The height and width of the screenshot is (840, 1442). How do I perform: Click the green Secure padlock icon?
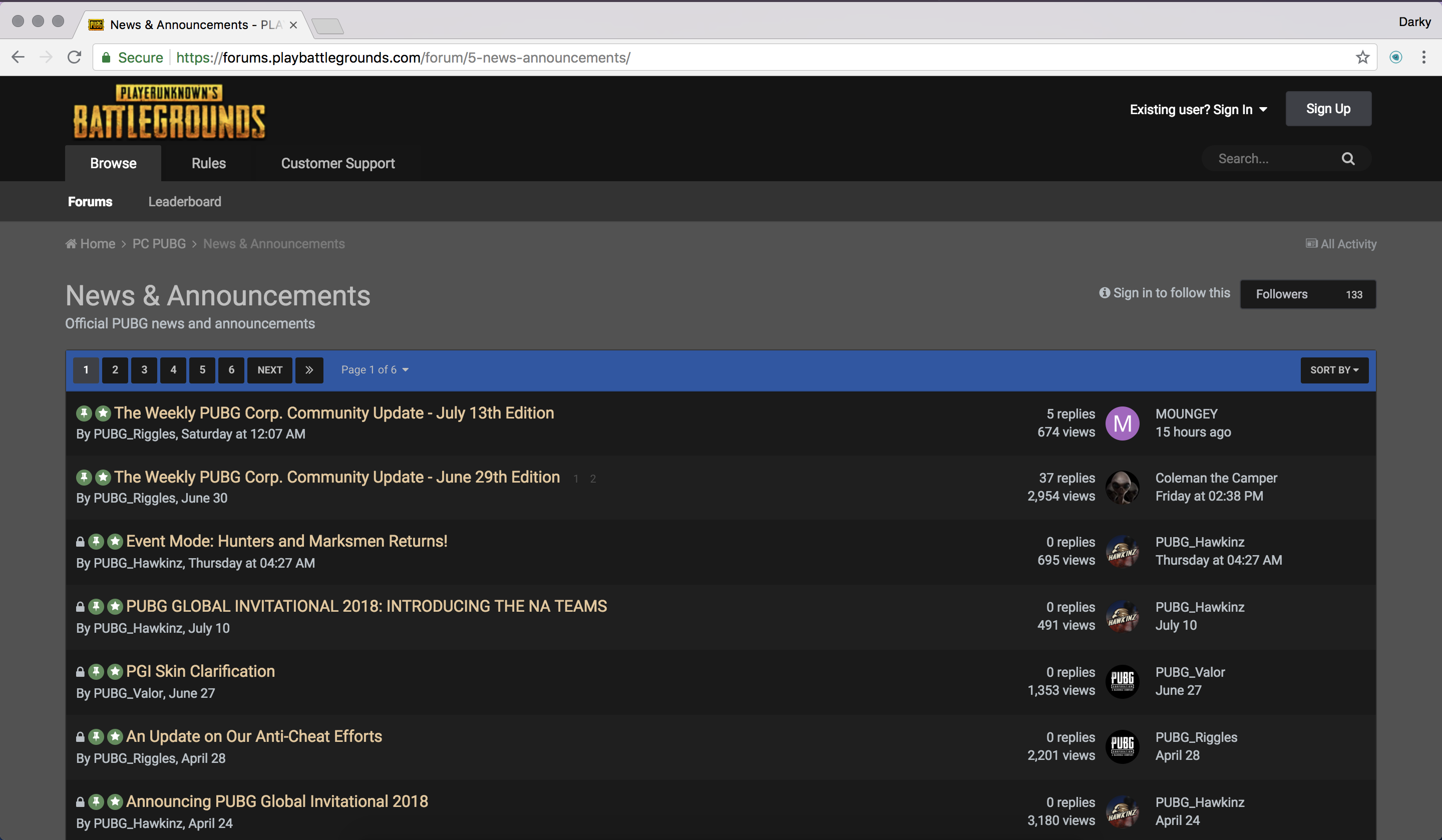106,57
